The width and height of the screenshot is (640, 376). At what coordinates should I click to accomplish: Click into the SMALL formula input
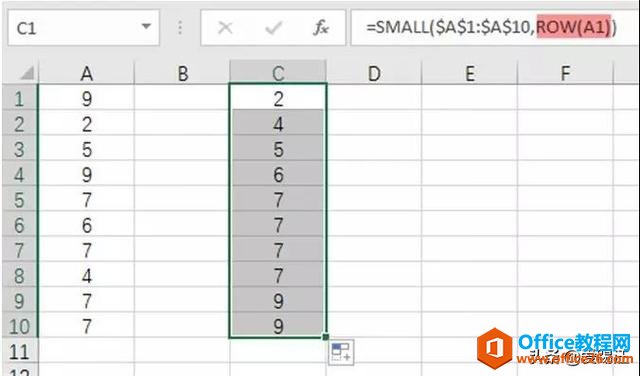[x=494, y=27]
